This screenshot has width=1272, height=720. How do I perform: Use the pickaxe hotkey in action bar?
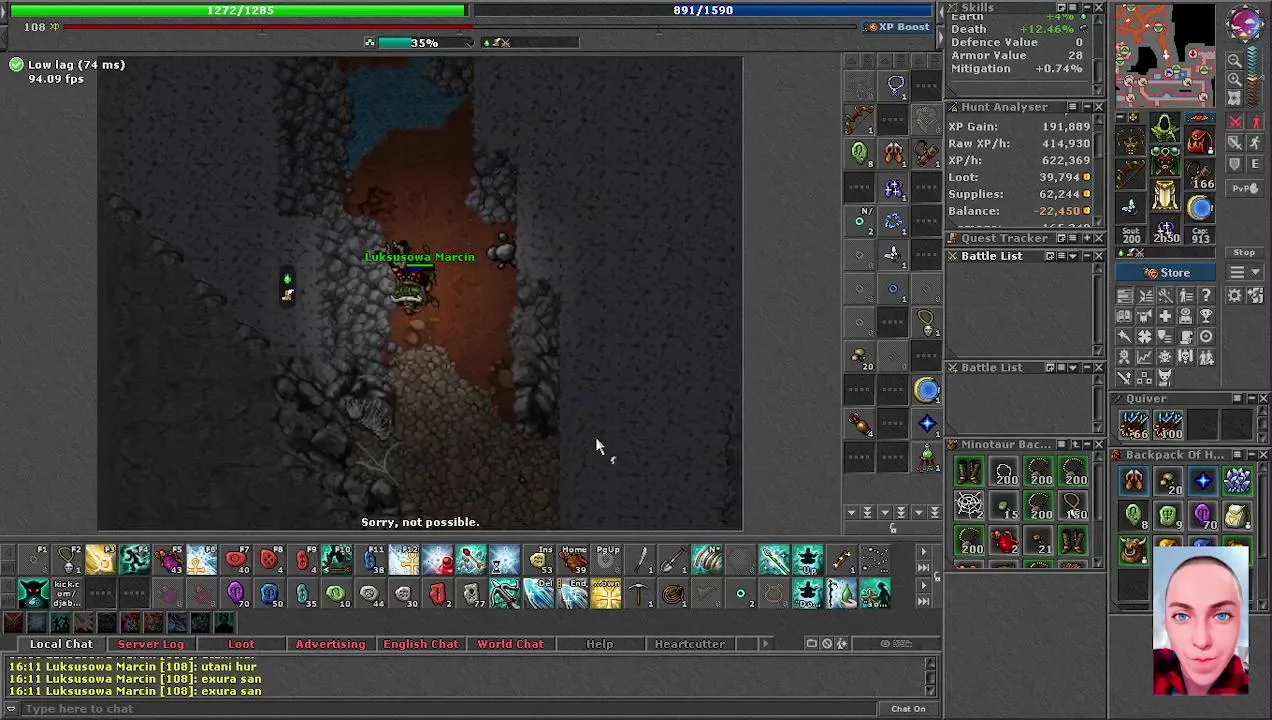coord(639,594)
